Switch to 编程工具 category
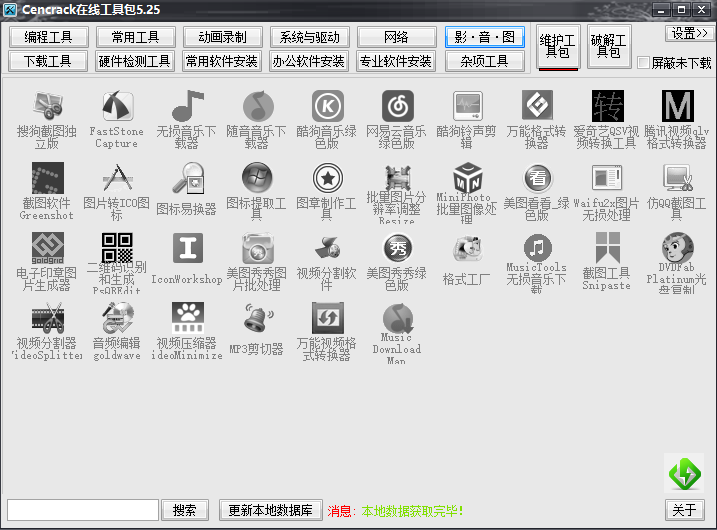 click(x=48, y=37)
